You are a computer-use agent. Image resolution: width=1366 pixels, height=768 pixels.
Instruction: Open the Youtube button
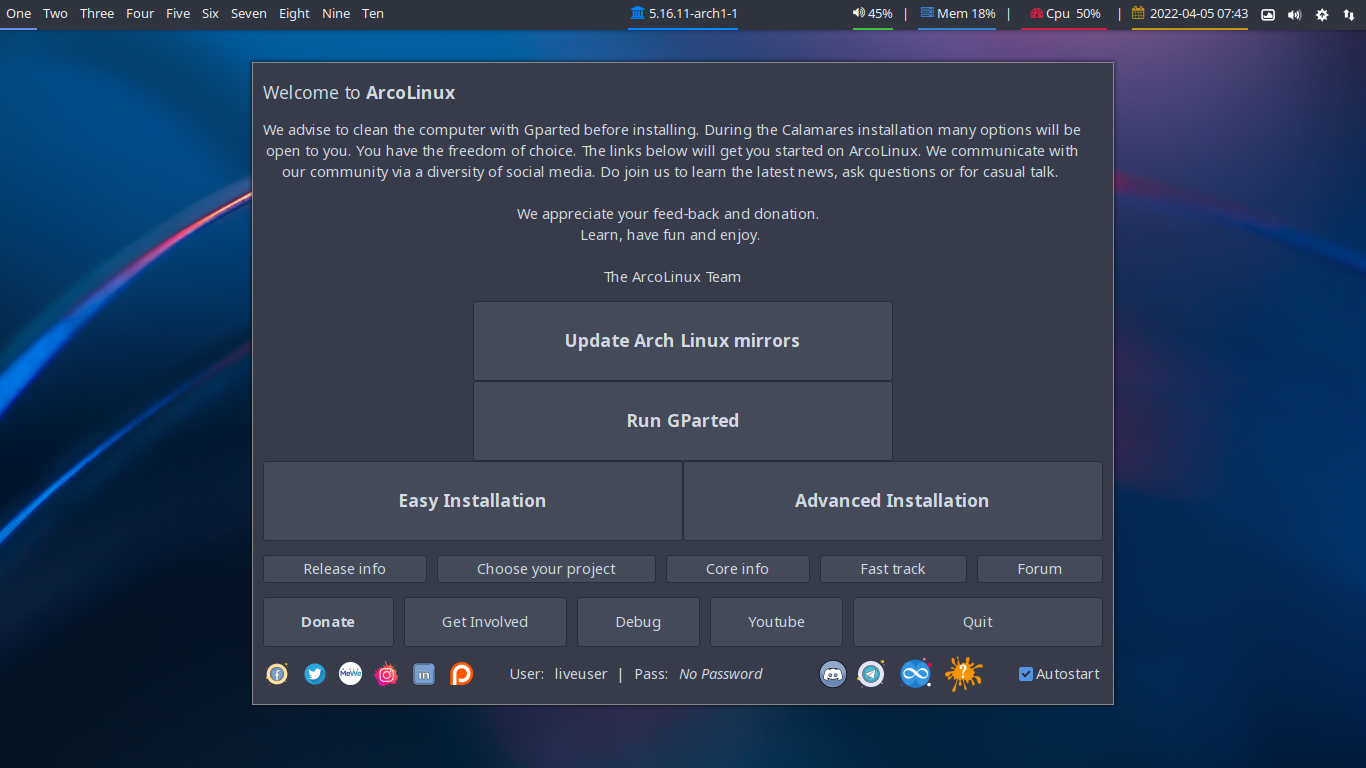(776, 622)
